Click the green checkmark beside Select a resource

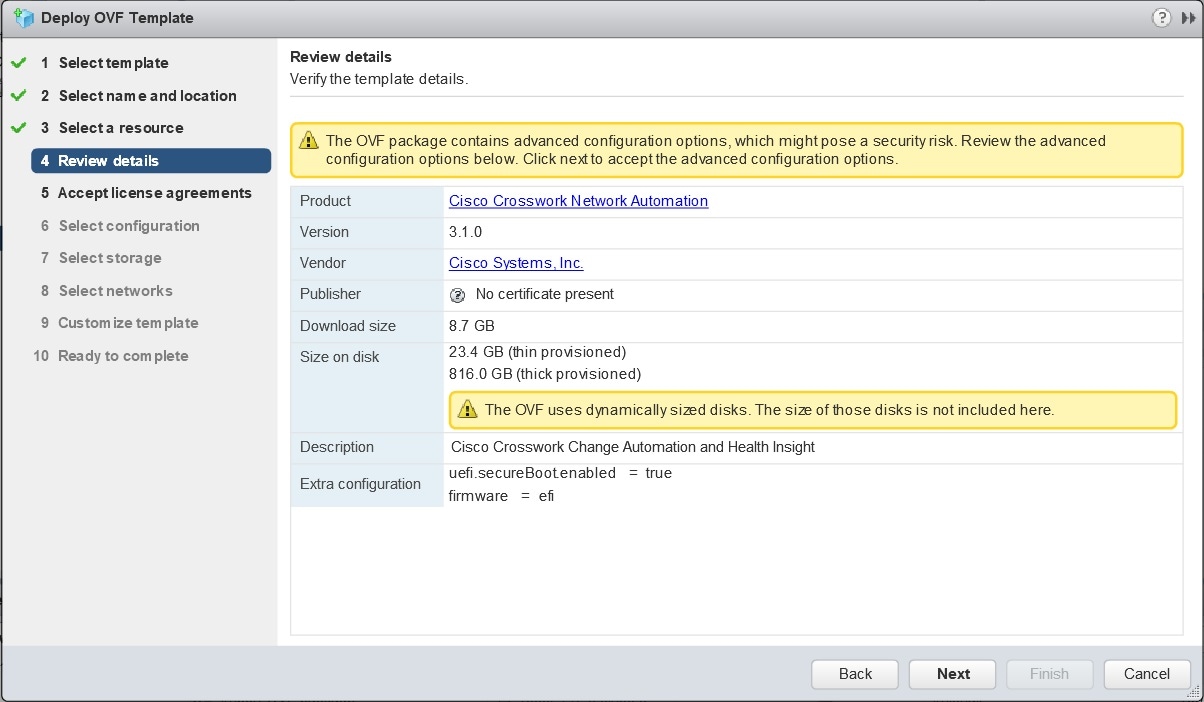point(18,128)
